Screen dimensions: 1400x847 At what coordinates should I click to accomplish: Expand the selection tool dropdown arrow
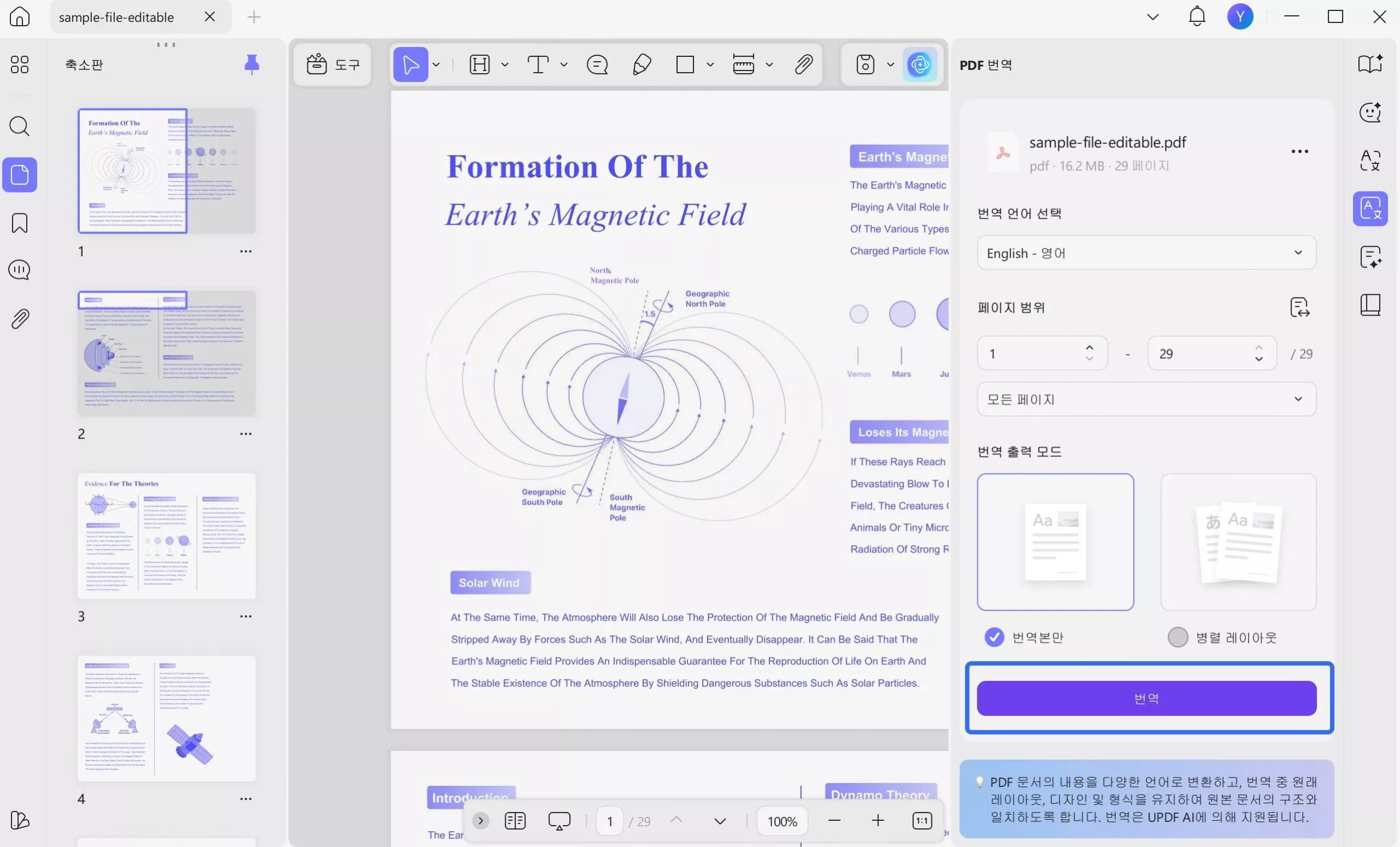[x=436, y=65]
